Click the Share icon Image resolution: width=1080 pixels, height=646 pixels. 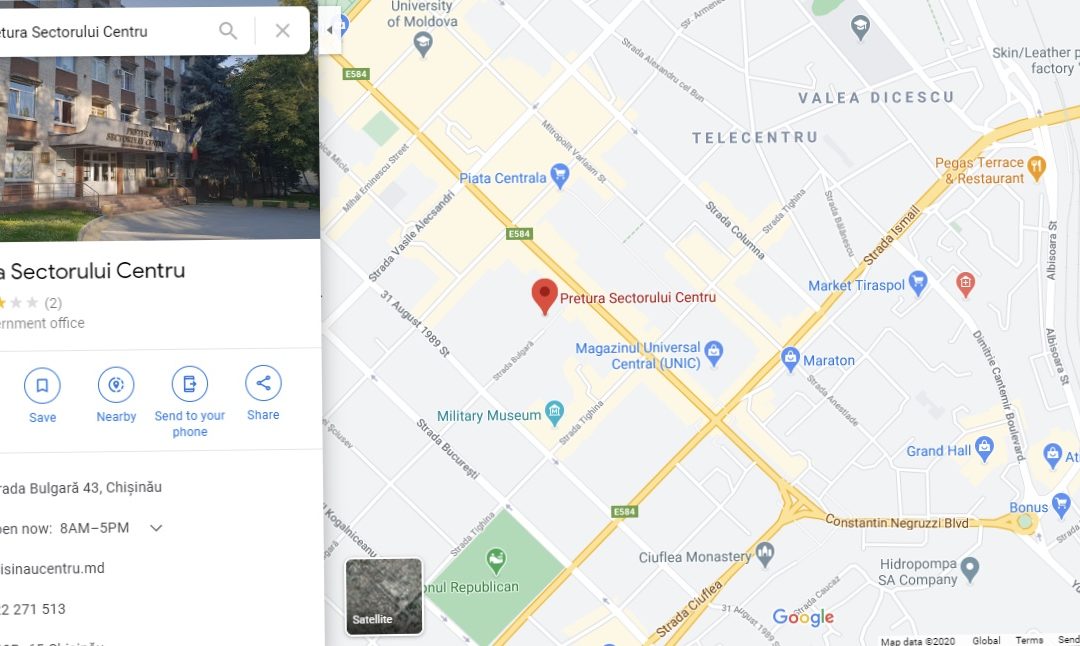(263, 383)
